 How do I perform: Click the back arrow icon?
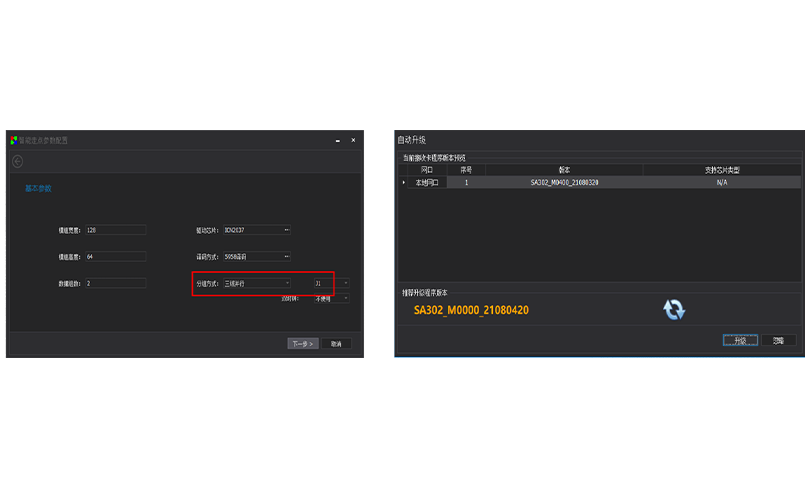pos(17,161)
